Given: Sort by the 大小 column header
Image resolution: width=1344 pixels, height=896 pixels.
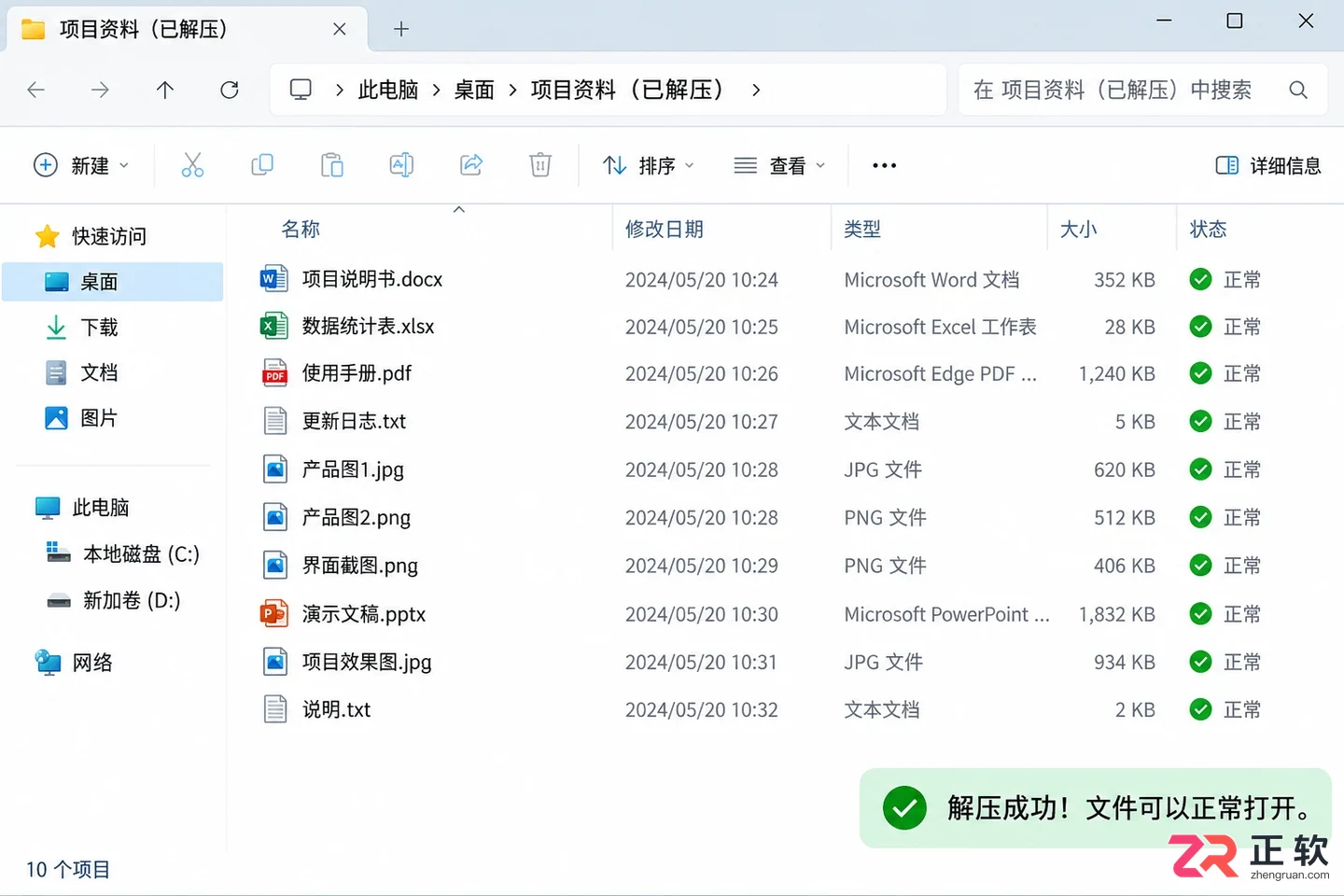Looking at the screenshot, I should 1079,229.
